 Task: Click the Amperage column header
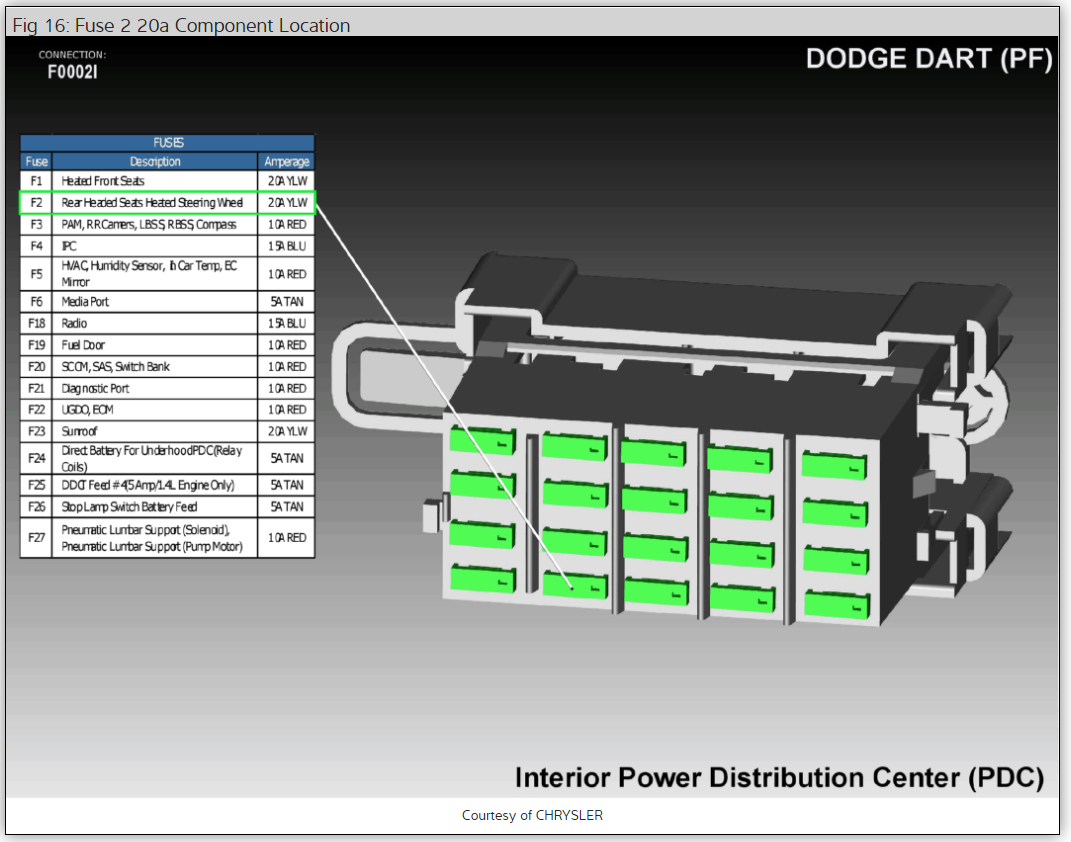[x=286, y=161]
